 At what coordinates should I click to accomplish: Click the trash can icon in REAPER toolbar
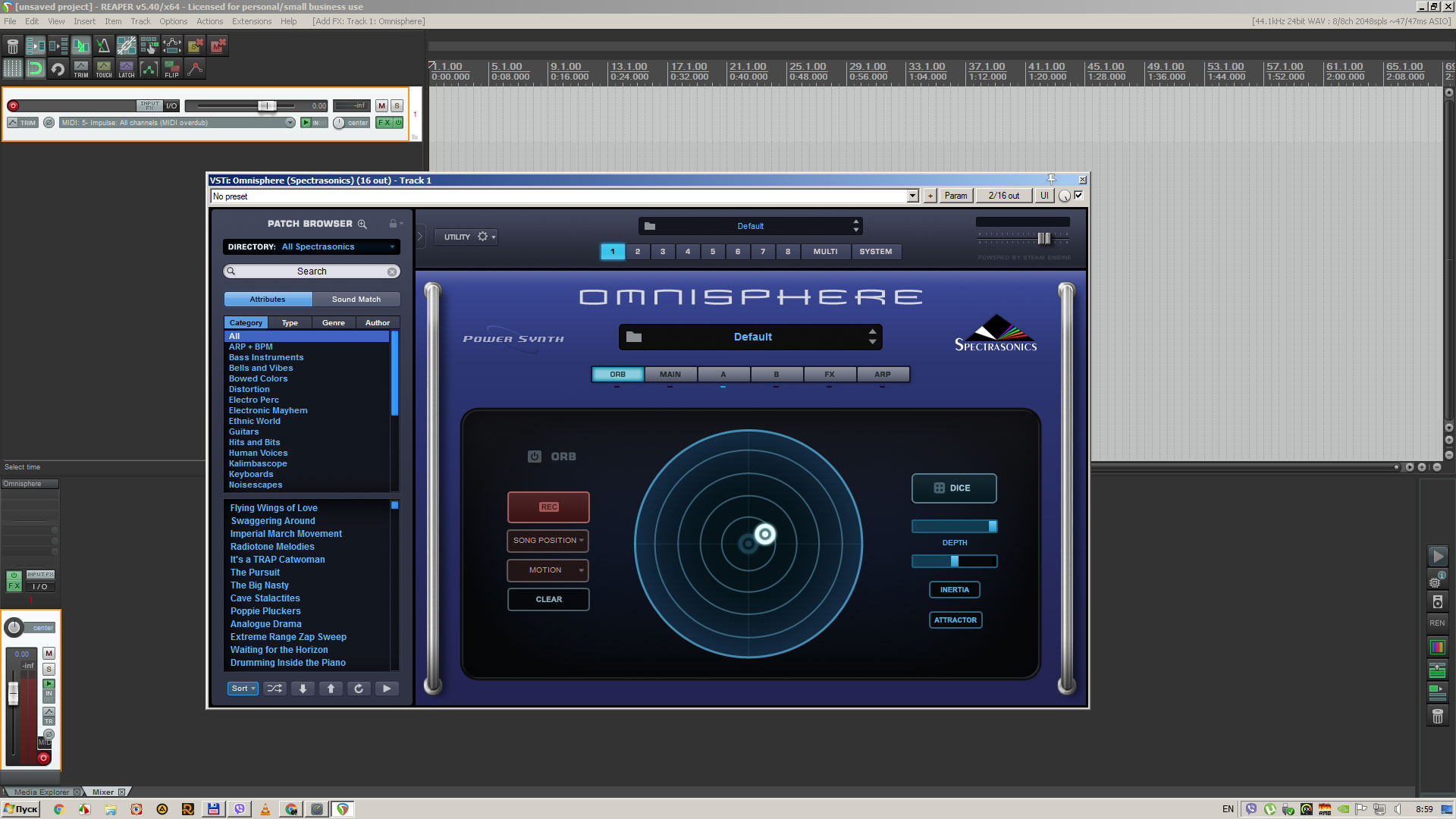tap(12, 46)
